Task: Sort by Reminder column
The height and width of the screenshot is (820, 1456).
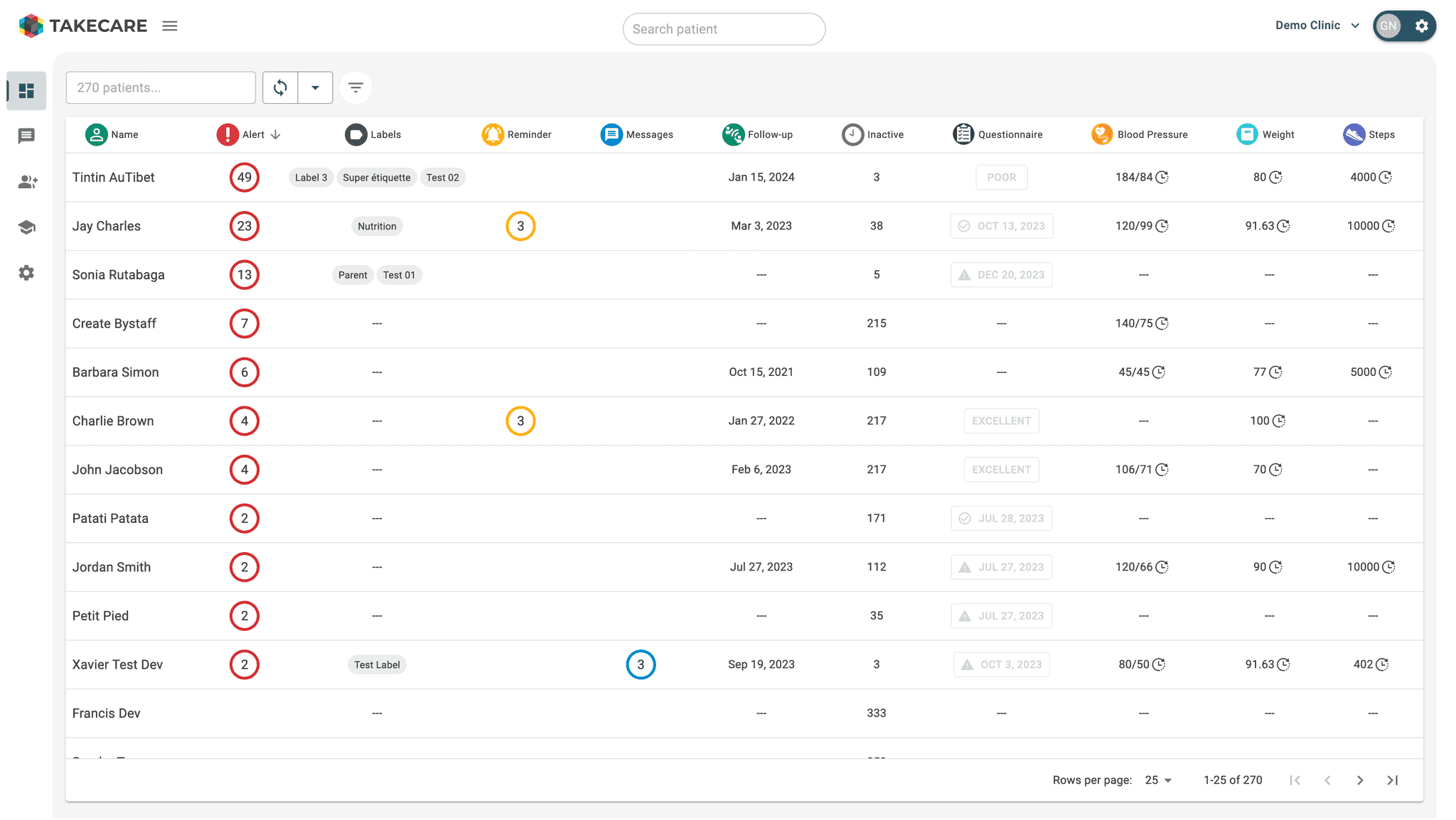Action: pyautogui.click(x=517, y=135)
